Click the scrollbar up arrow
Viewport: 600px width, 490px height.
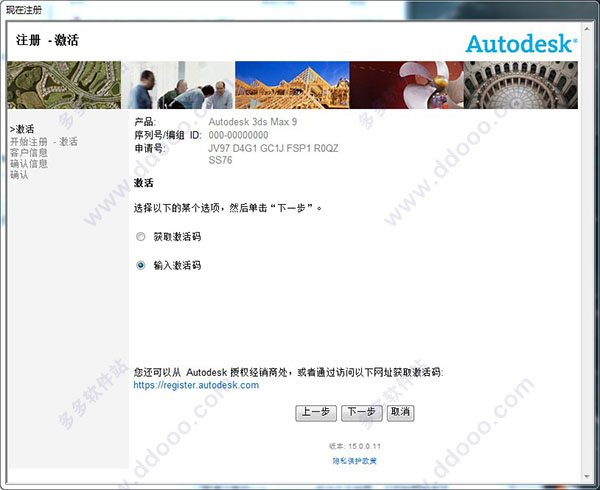tap(587, 28)
